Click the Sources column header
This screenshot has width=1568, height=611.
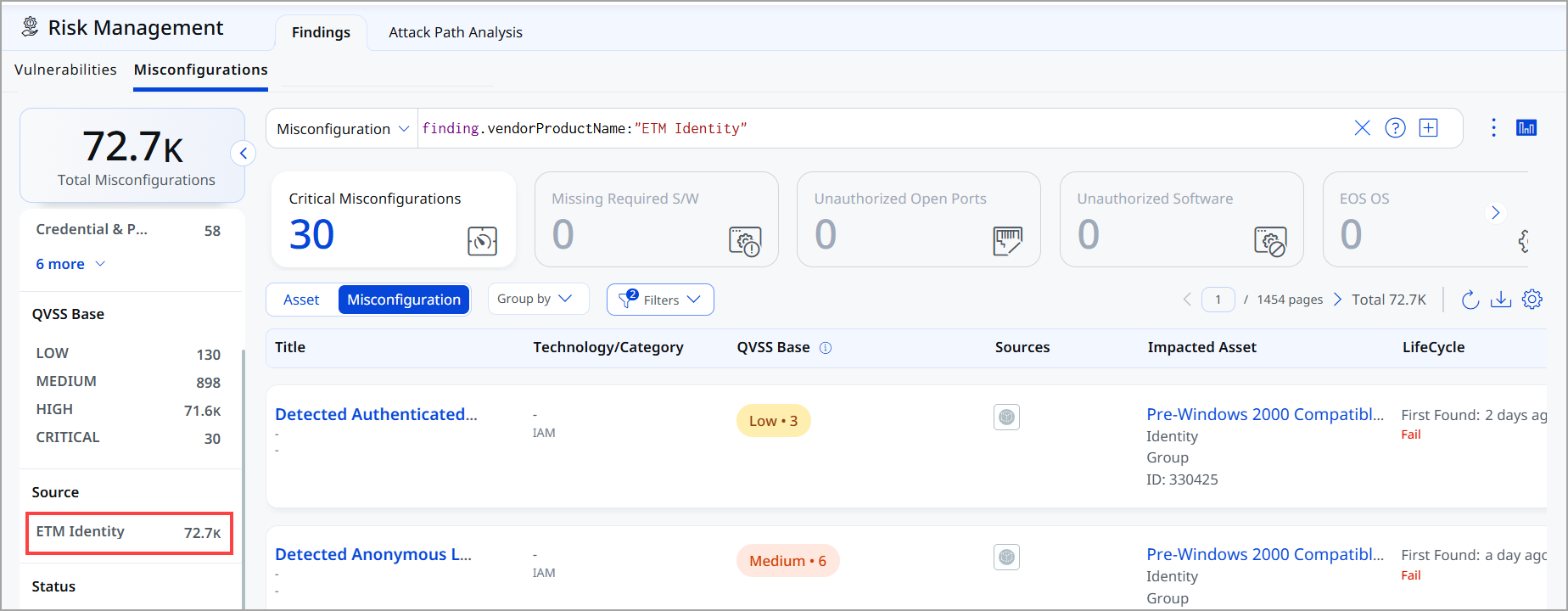click(x=1022, y=347)
